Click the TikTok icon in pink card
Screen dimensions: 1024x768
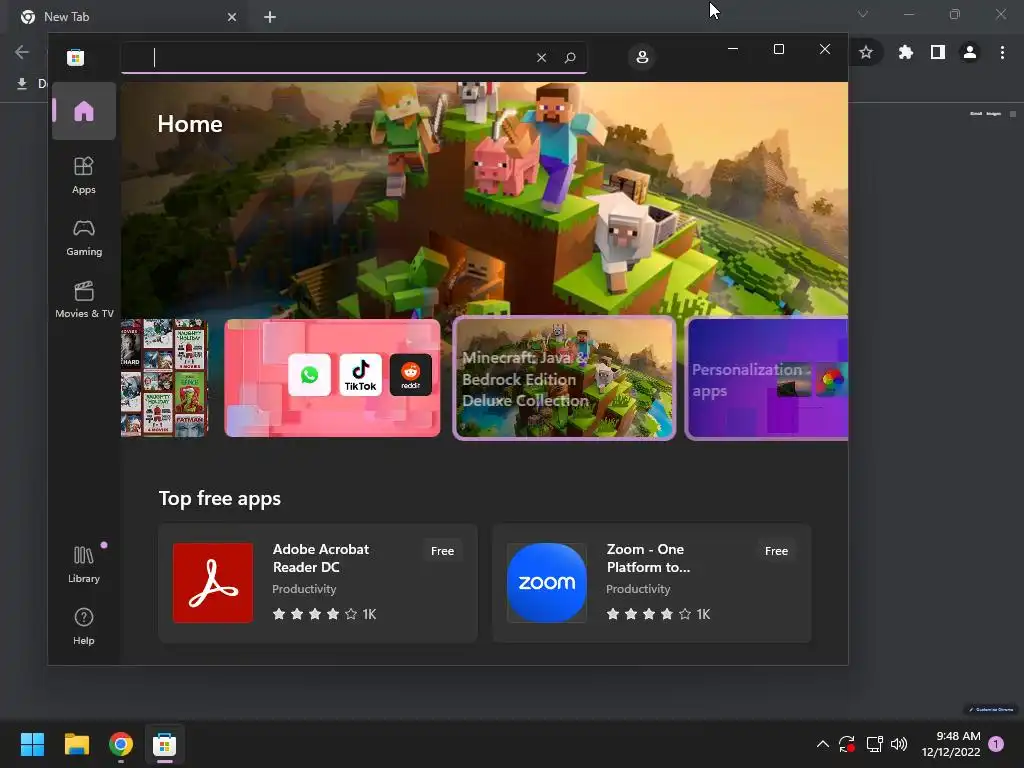coord(360,375)
